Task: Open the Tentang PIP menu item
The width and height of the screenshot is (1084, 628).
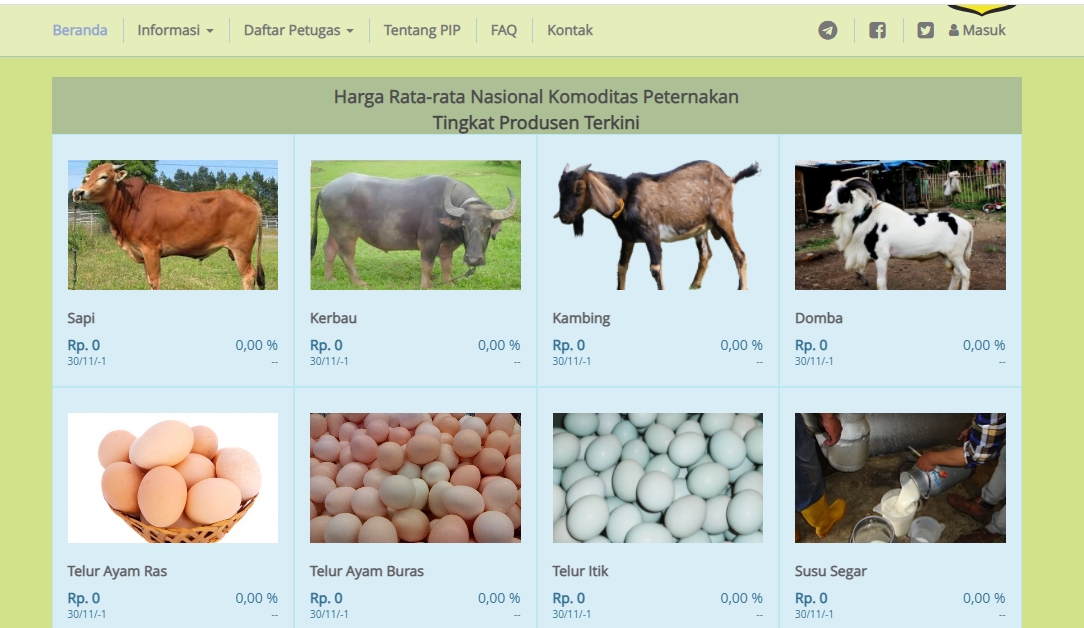Action: pyautogui.click(x=422, y=30)
